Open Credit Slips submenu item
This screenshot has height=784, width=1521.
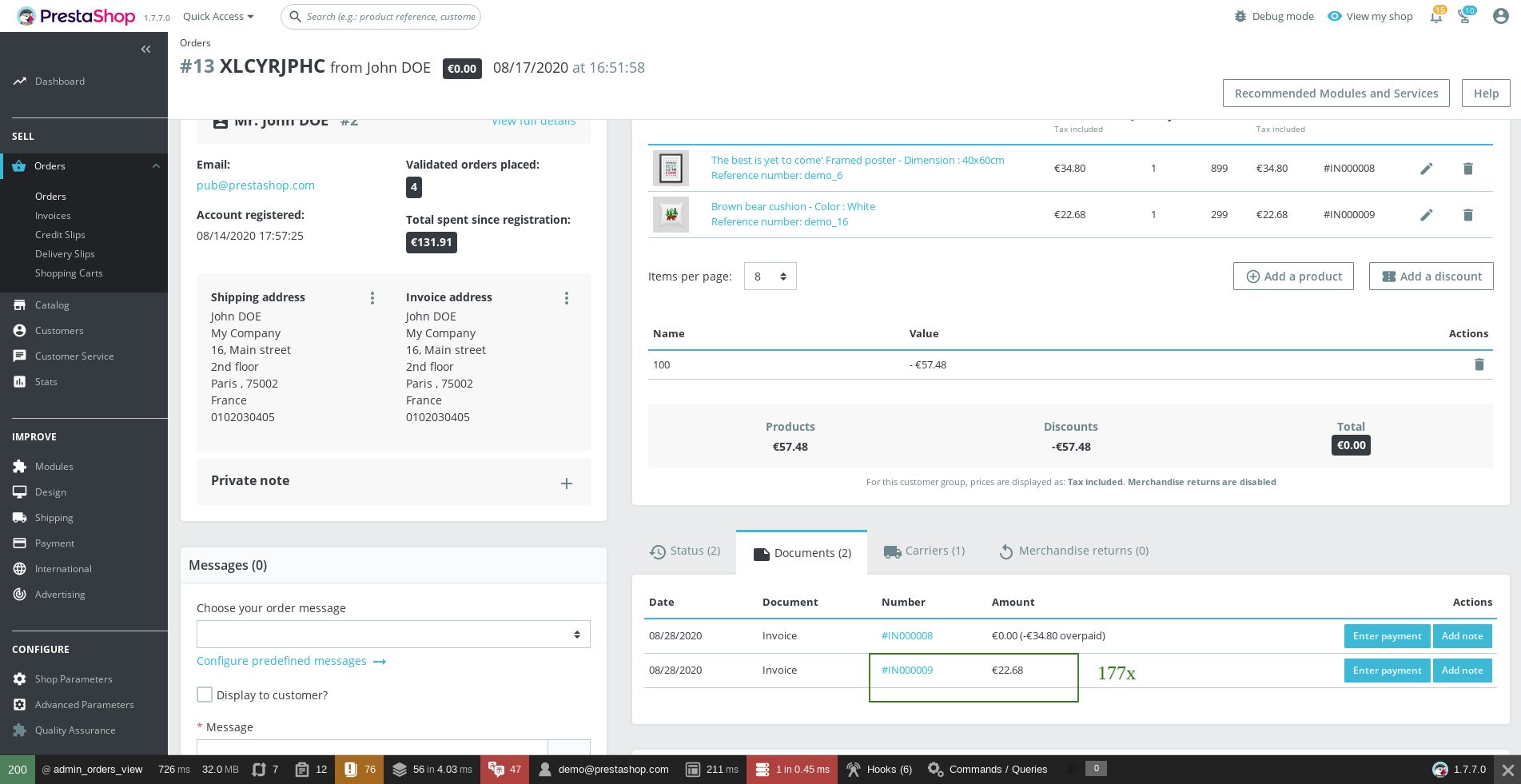pyautogui.click(x=60, y=235)
